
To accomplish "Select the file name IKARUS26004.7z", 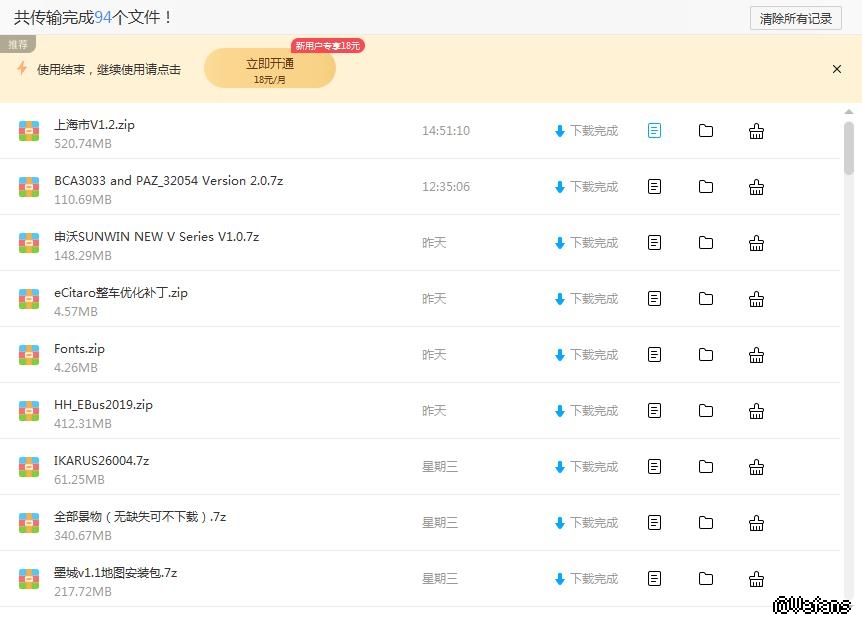I will 102,461.
